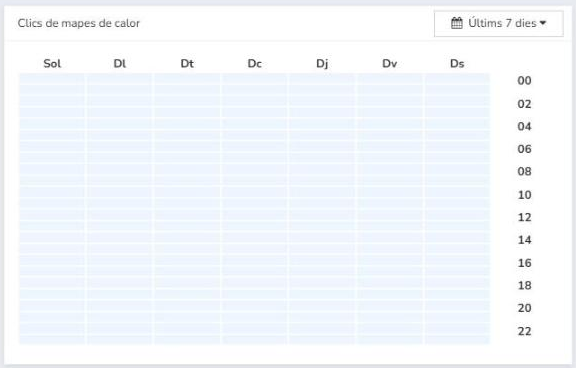Screen dimensions: 576x368
Task: Click the 10 hour label
Action: pyautogui.click(x=524, y=195)
